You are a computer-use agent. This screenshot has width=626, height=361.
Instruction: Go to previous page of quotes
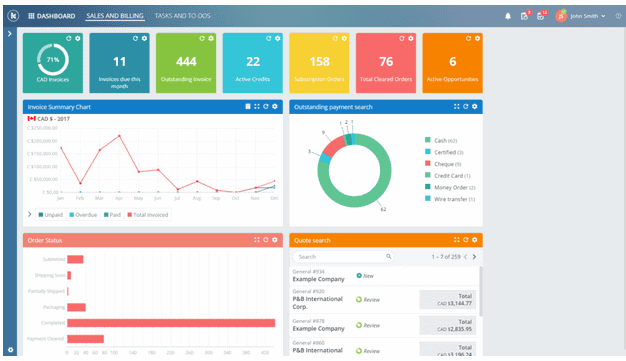[x=466, y=257]
